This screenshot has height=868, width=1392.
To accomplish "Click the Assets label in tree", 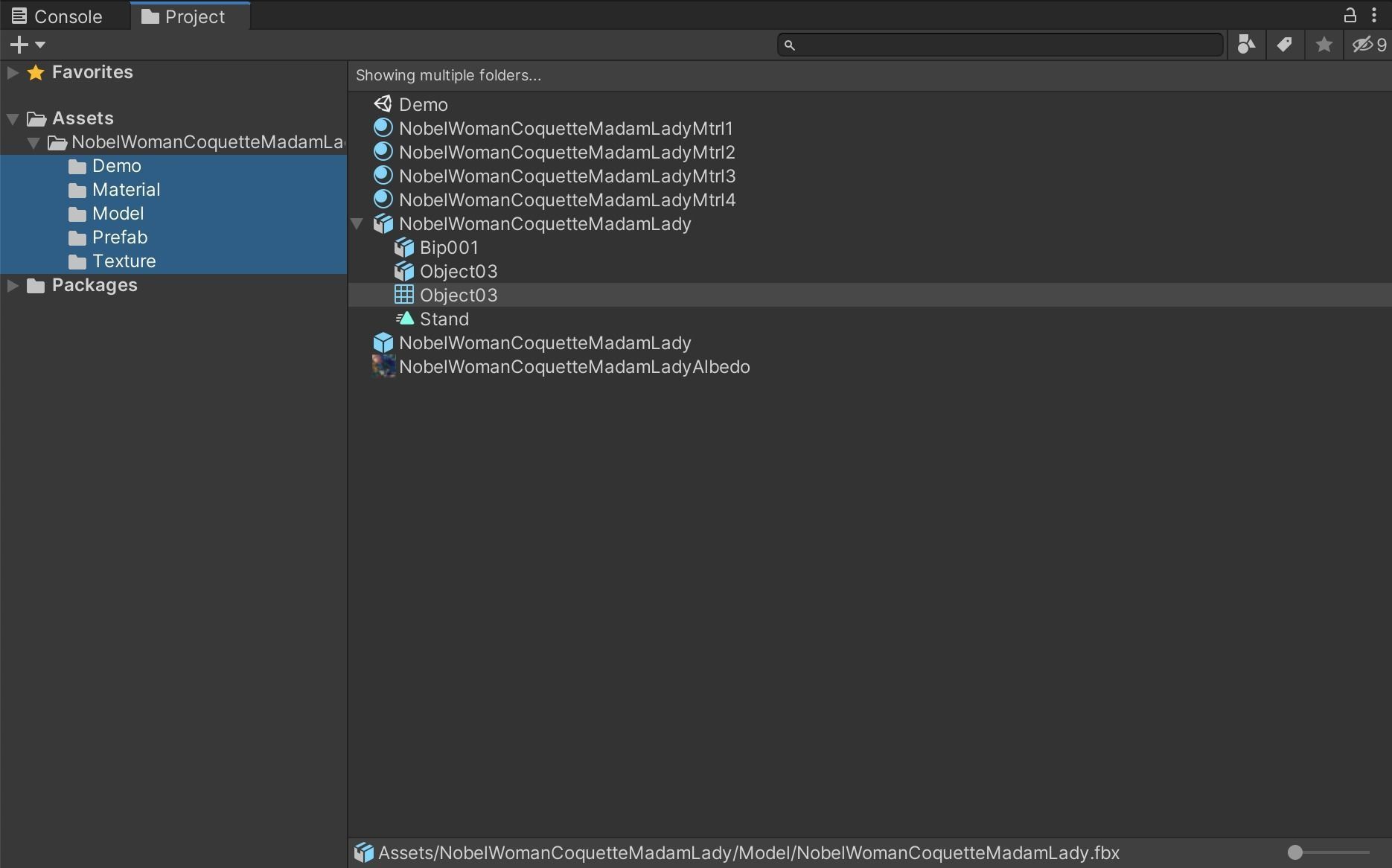I will (x=83, y=118).
